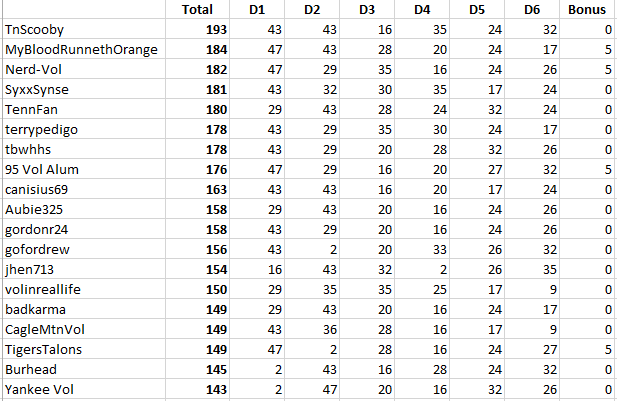Click the D4 column header
617x401 pixels.
(x=421, y=10)
